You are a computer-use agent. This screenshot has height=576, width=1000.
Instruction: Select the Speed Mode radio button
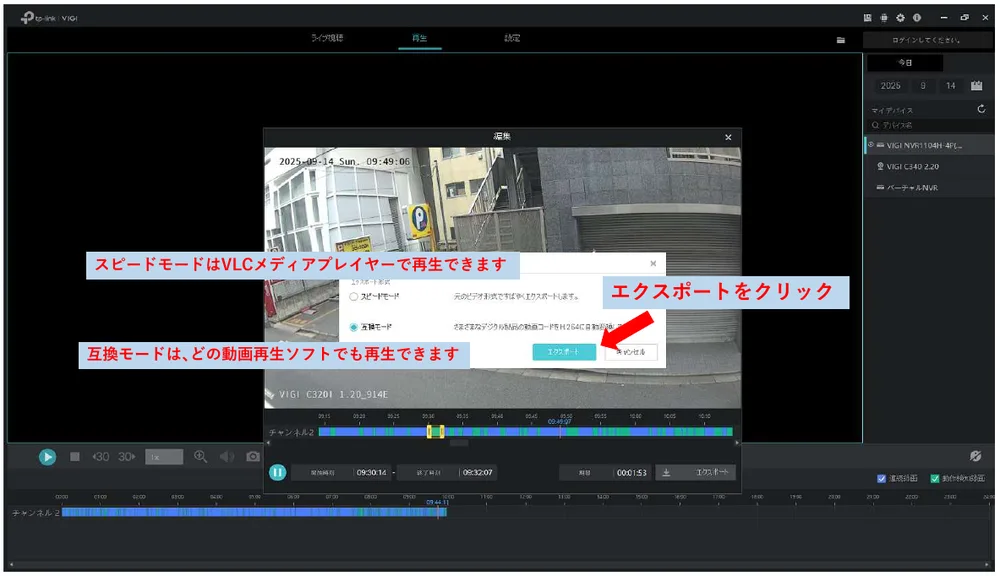[353, 297]
